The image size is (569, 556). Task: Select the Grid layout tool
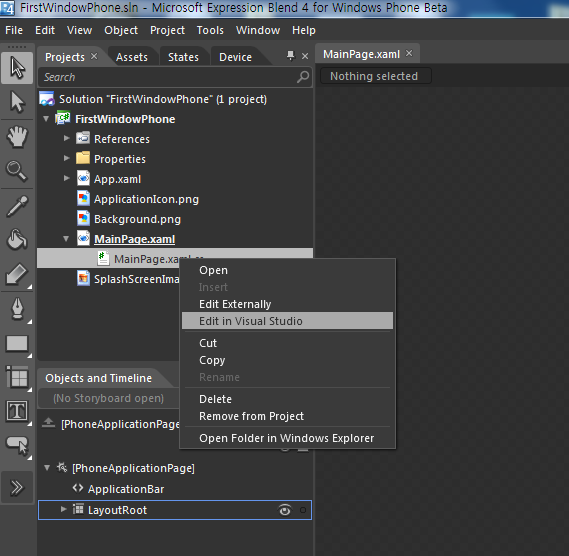pos(17,377)
